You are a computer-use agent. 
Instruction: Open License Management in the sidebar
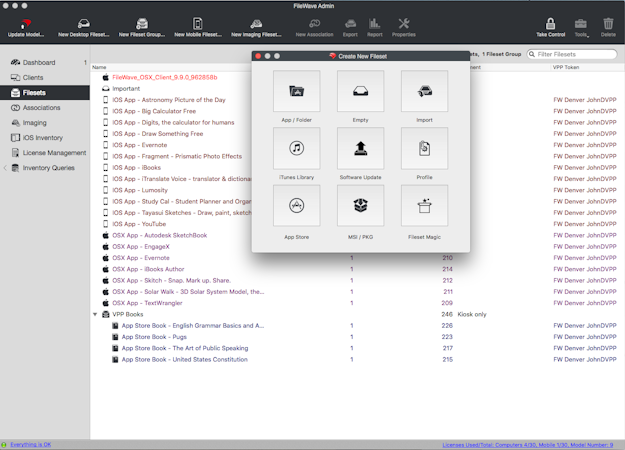click(54, 153)
